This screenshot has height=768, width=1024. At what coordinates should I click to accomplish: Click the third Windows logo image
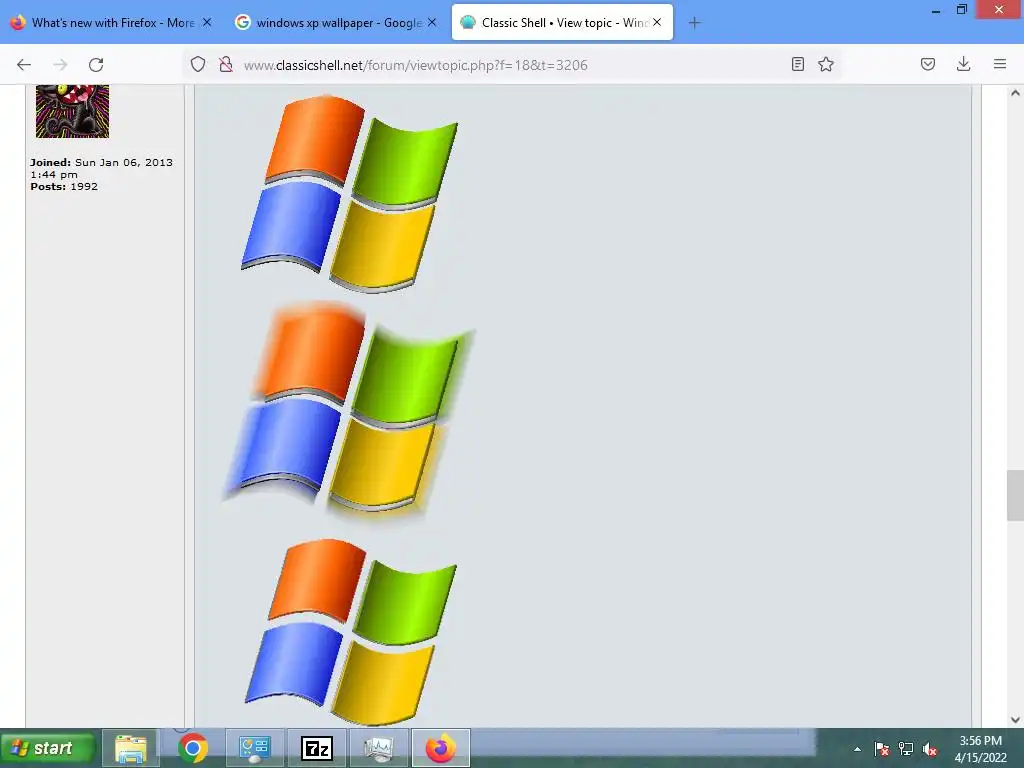351,632
